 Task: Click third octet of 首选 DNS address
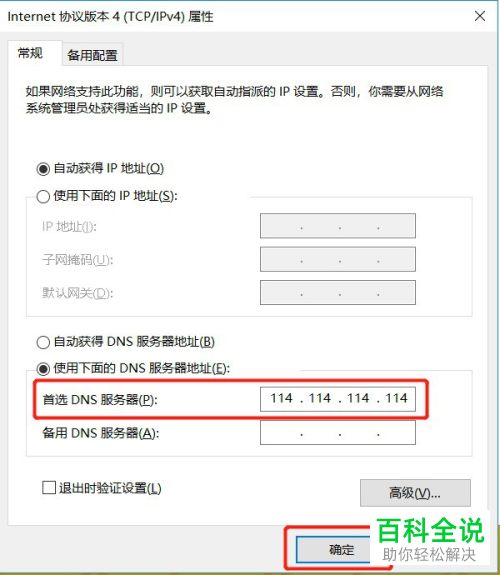pyautogui.click(x=358, y=398)
